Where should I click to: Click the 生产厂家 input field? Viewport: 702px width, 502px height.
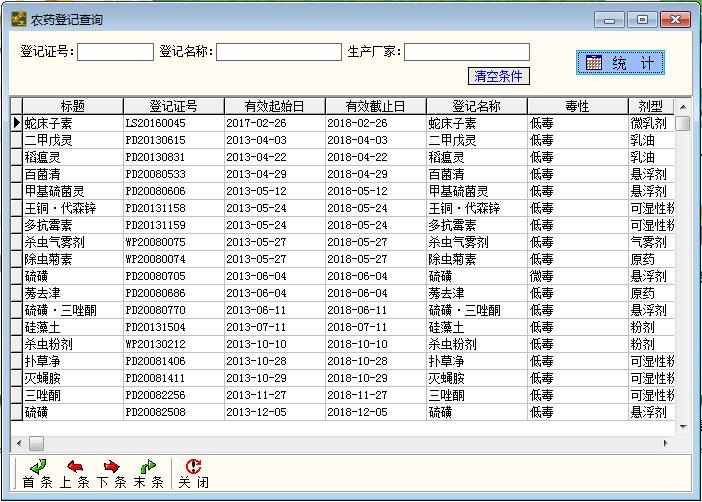coord(466,52)
